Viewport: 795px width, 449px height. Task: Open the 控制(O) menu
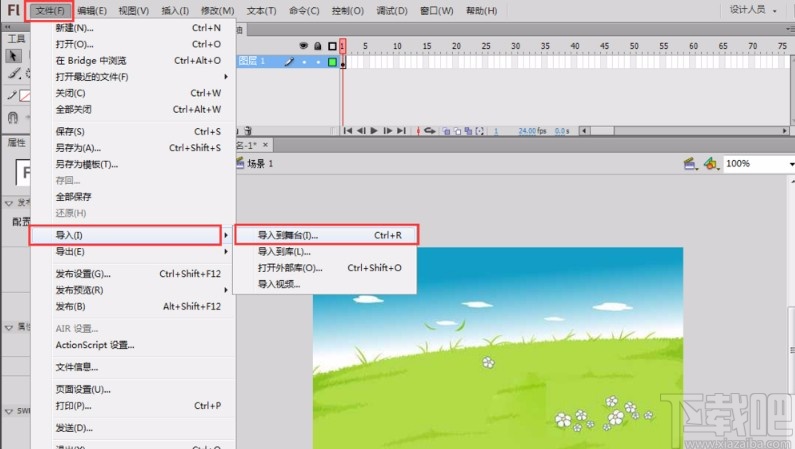pos(348,10)
